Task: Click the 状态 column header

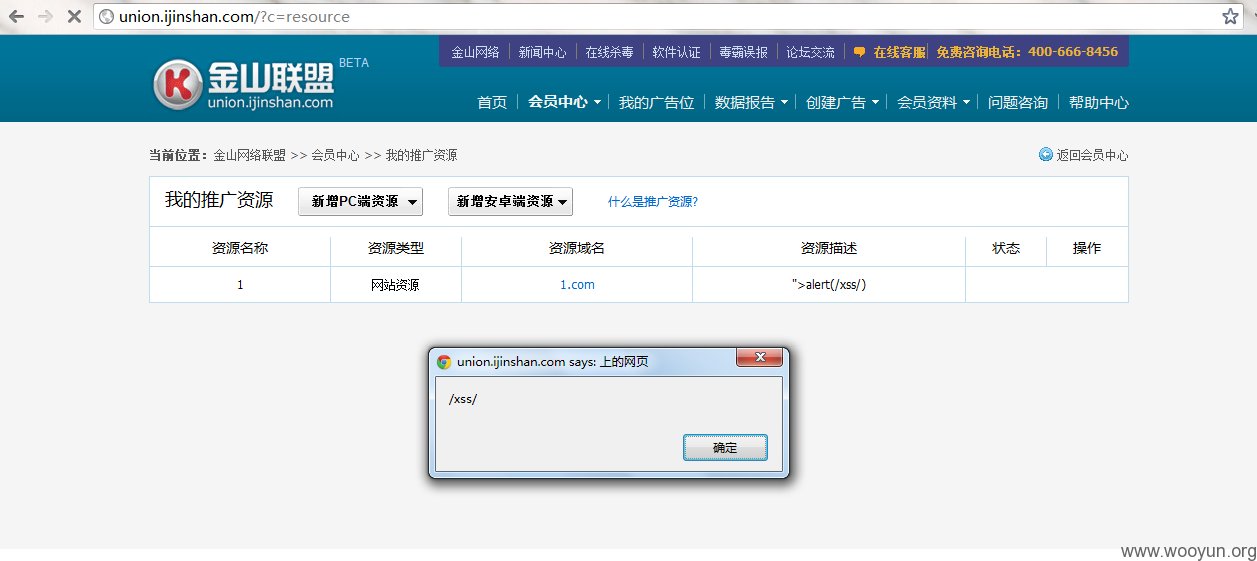Action: tap(1006, 248)
